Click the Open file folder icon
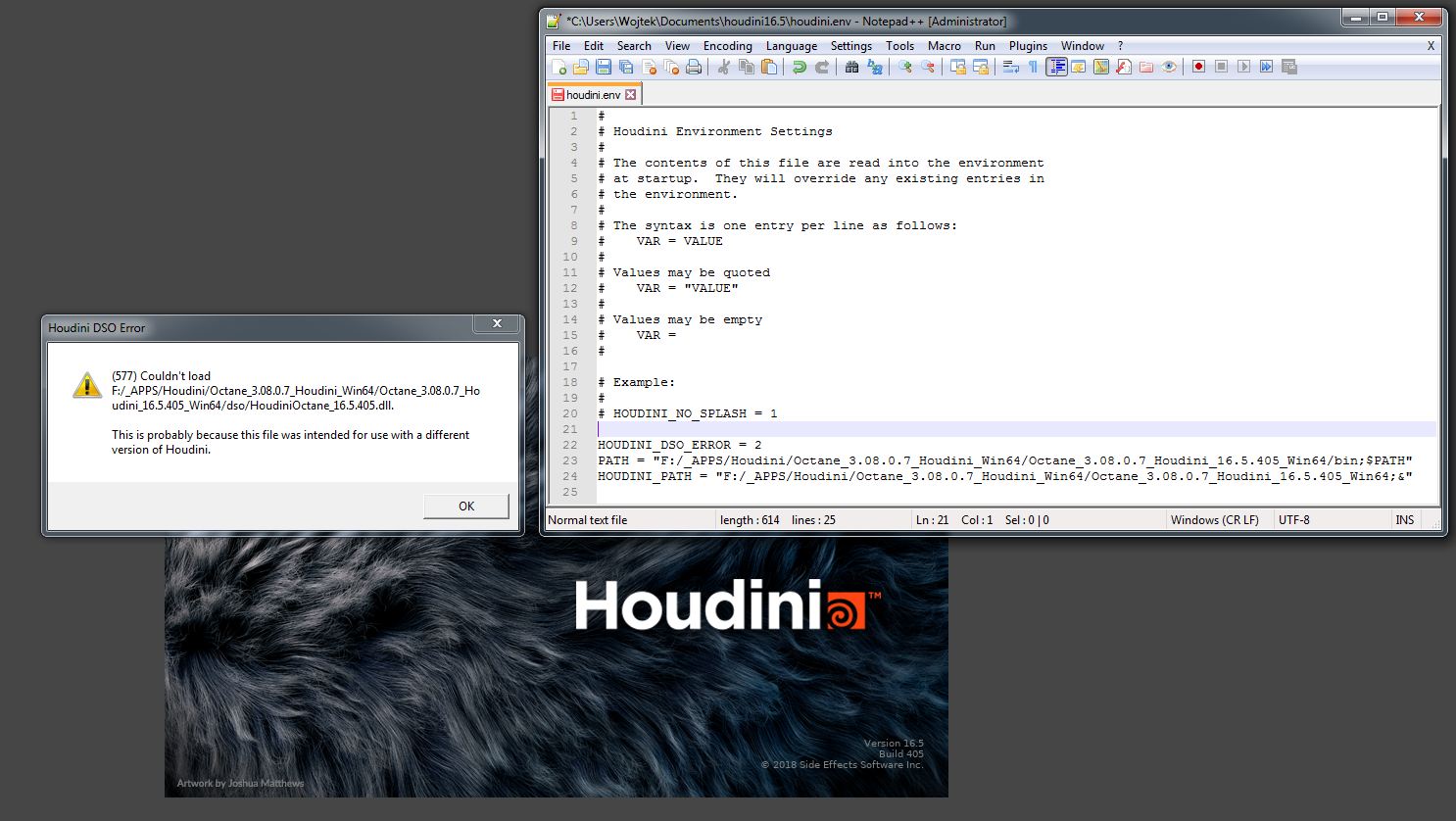The height and width of the screenshot is (821, 1456). click(581, 67)
